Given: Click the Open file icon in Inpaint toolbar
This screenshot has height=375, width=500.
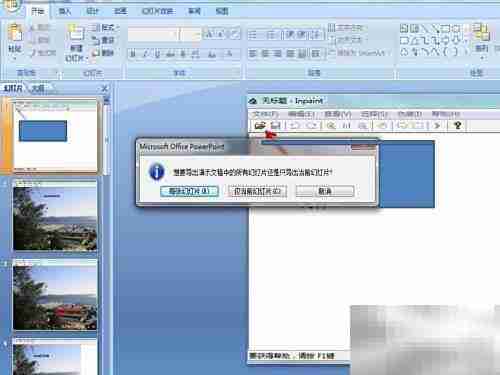Looking at the screenshot, I should click(260, 126).
